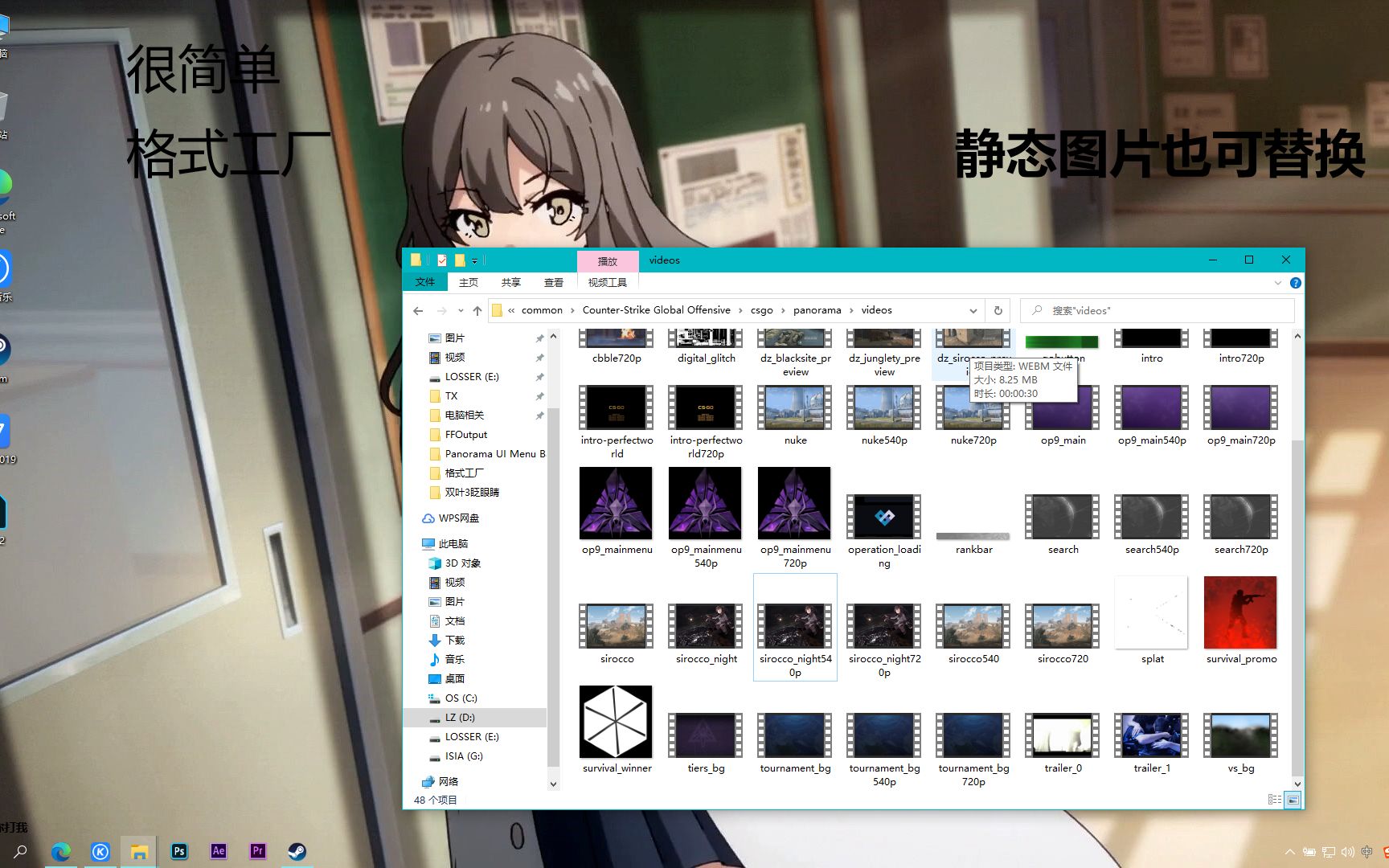Select the trailer_1 video
Image resolution: width=1389 pixels, height=868 pixels.
1152,743
